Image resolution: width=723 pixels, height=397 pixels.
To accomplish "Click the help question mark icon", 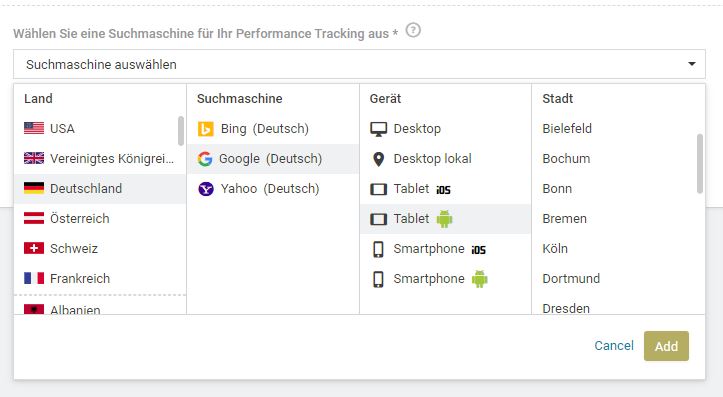I will point(413,30).
